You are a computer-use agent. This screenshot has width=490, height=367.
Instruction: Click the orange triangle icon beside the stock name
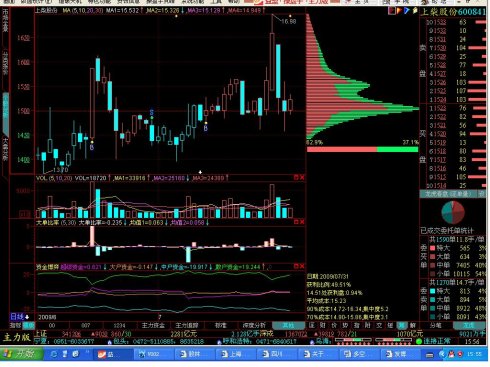pos(399,11)
